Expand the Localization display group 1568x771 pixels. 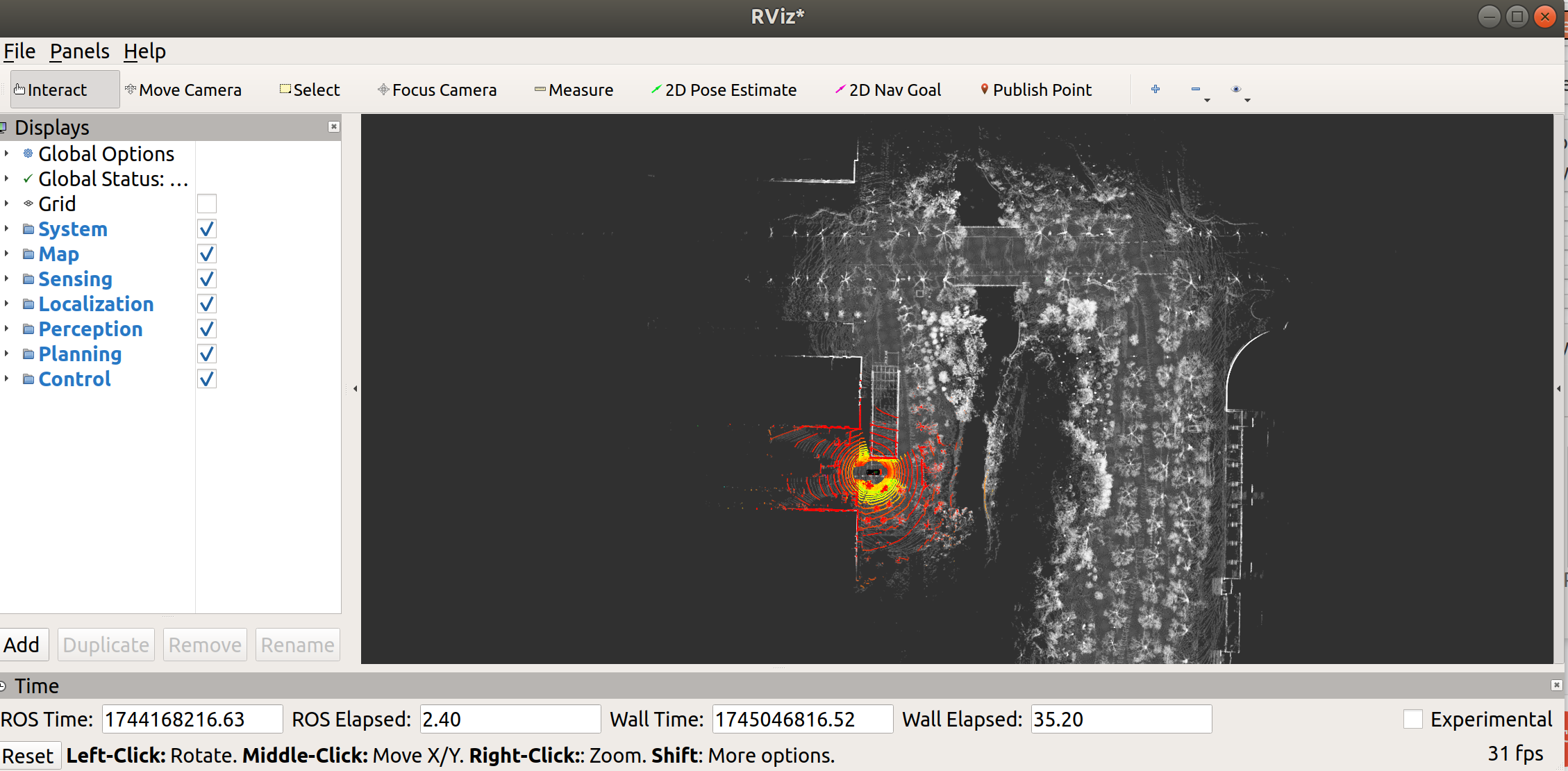point(7,304)
